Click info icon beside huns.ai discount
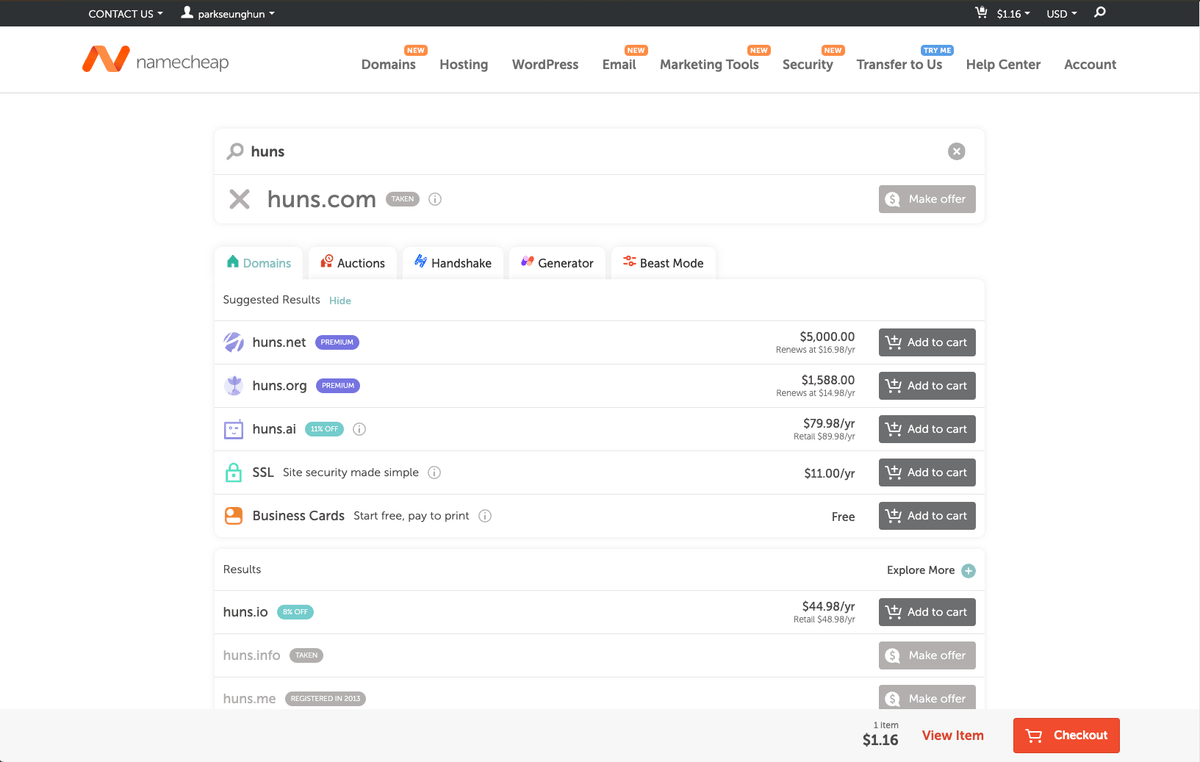Image resolution: width=1200 pixels, height=762 pixels. tap(360, 429)
